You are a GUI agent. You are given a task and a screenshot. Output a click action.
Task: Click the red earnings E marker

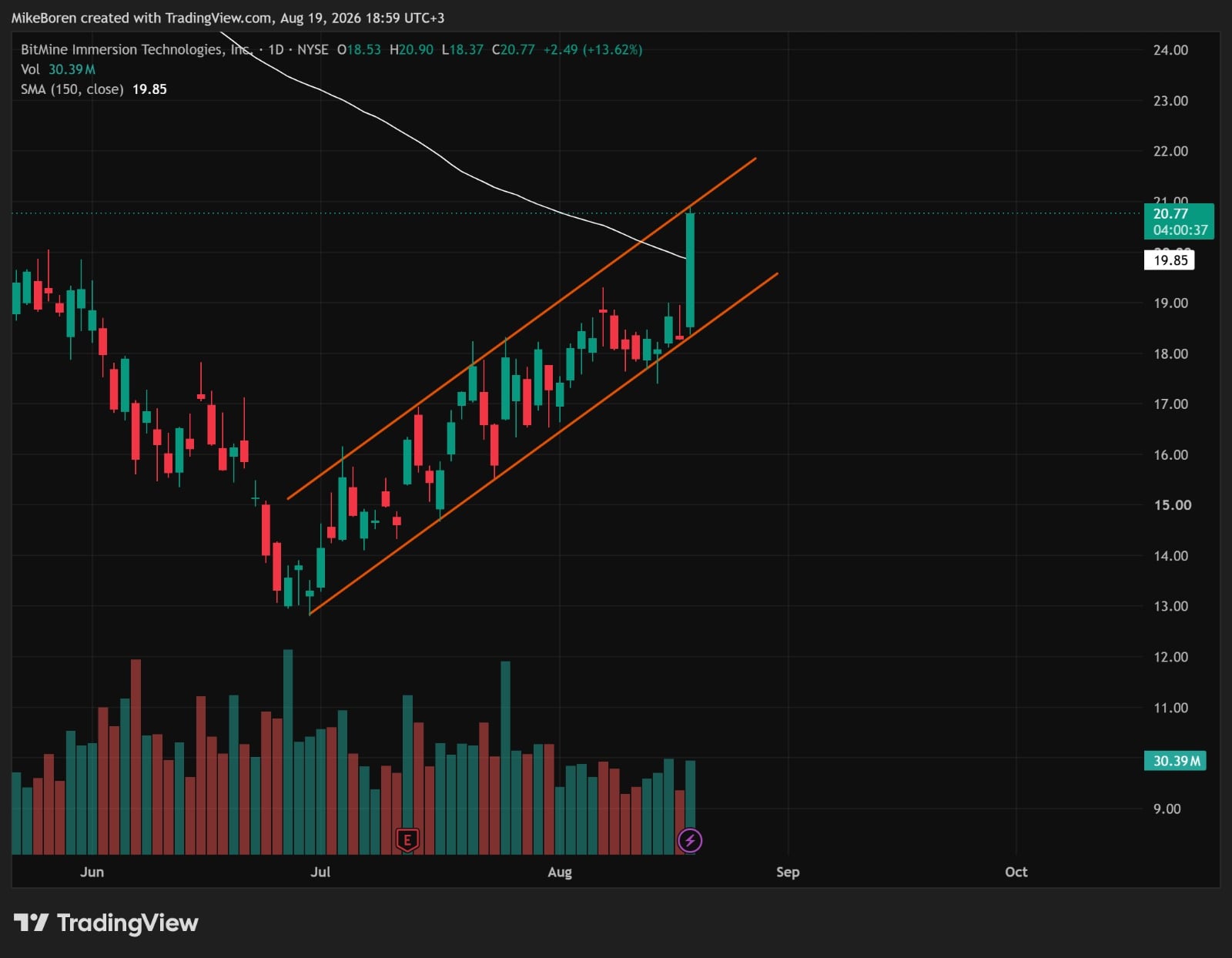coord(407,839)
